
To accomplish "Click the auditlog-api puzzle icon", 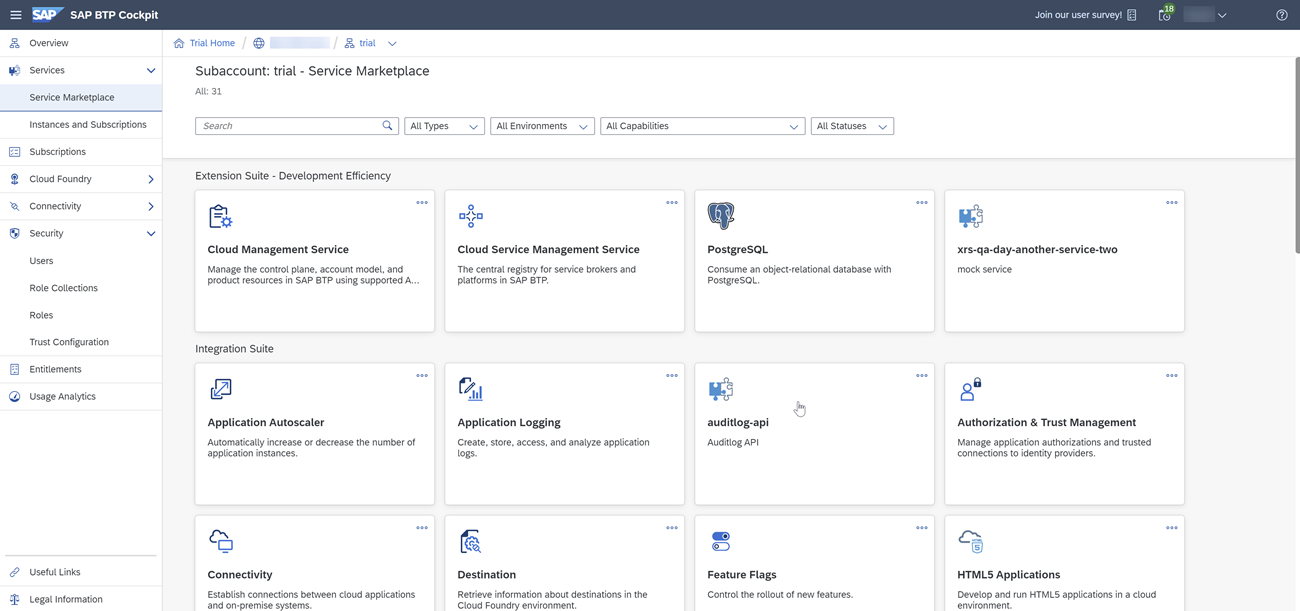I will pos(720,389).
